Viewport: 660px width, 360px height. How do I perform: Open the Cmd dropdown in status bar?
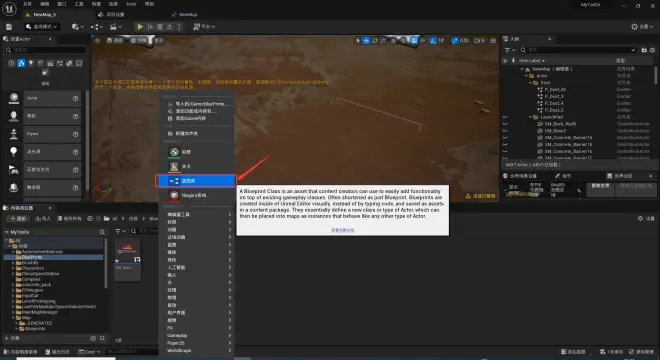89,352
